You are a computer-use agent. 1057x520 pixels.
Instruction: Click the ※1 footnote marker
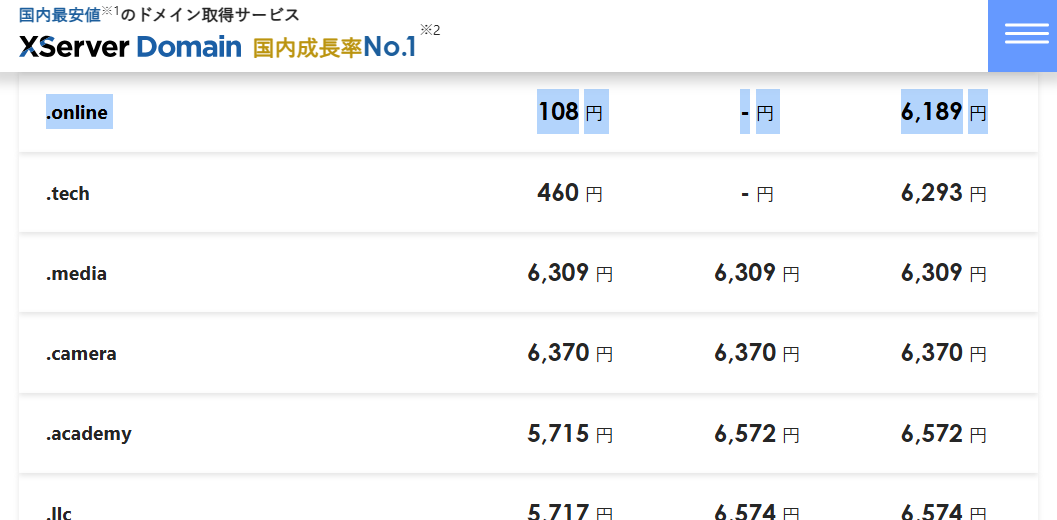point(110,11)
